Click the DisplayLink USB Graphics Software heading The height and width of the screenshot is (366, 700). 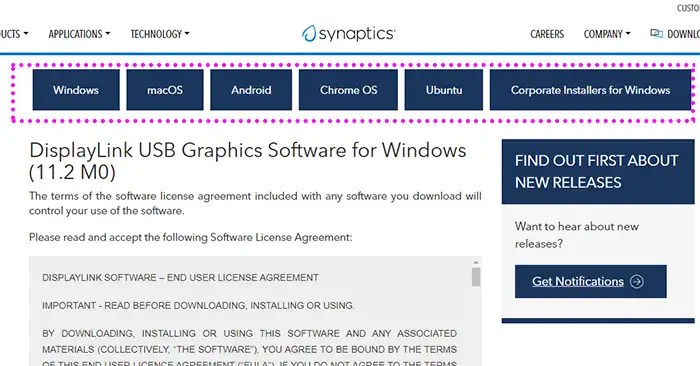[x=248, y=161]
